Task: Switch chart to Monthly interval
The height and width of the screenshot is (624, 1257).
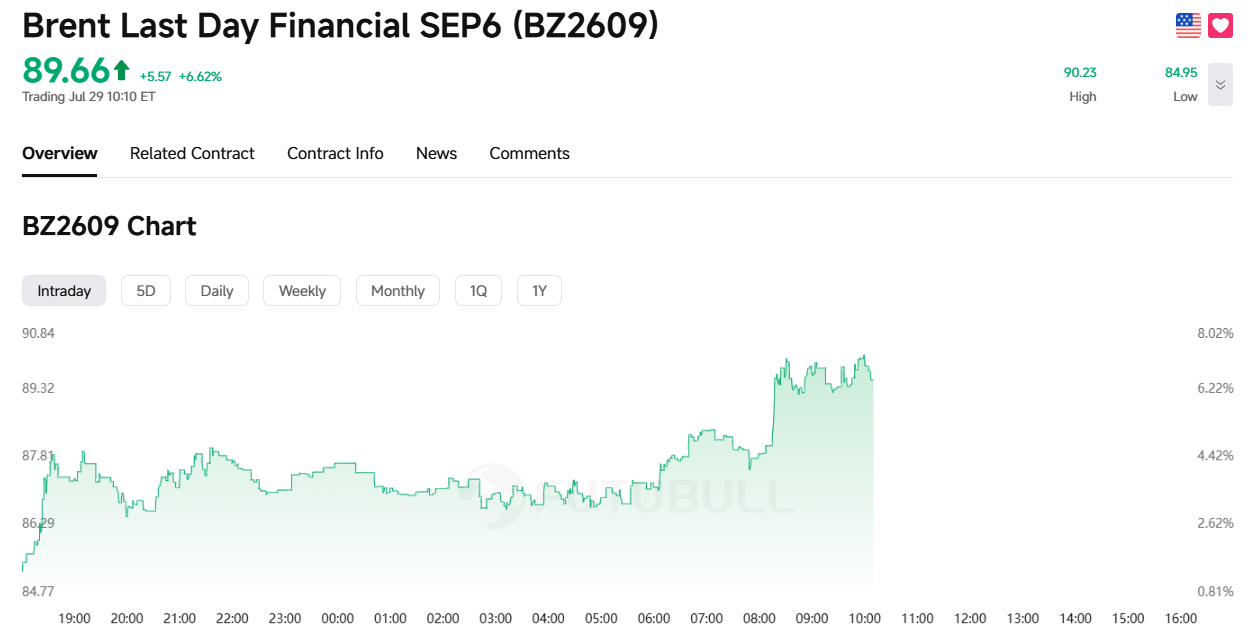Action: click(398, 291)
